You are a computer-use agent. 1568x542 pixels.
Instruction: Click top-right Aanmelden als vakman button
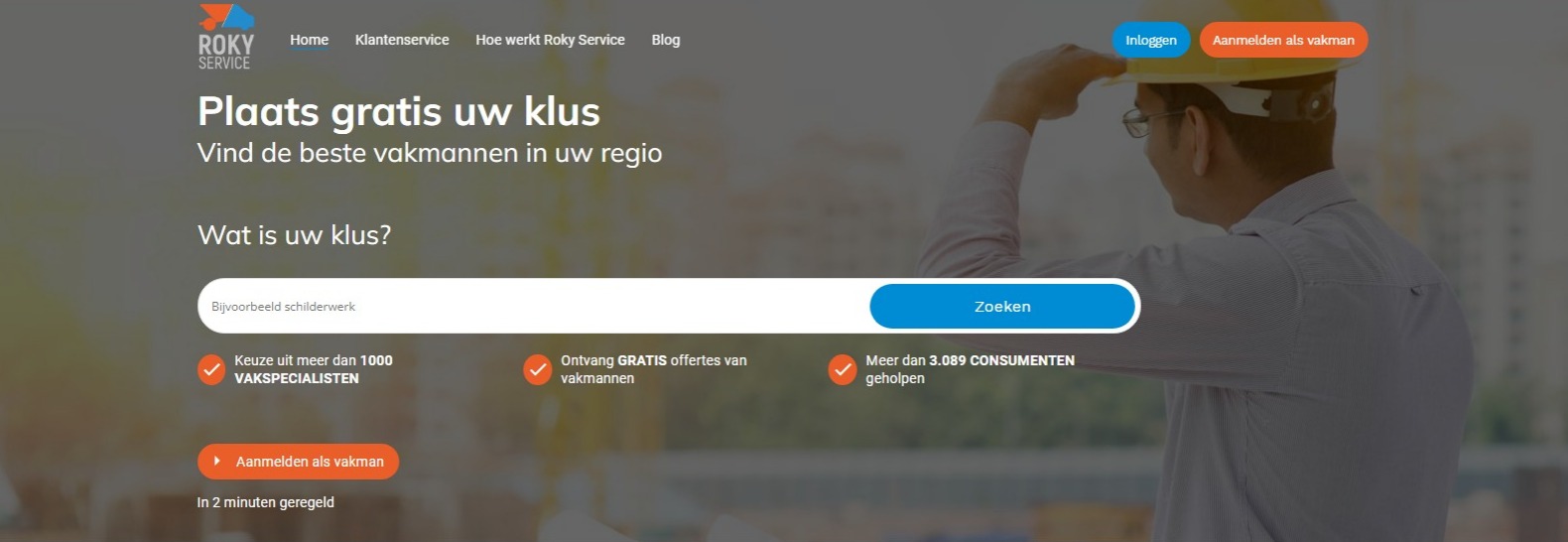click(x=1283, y=40)
